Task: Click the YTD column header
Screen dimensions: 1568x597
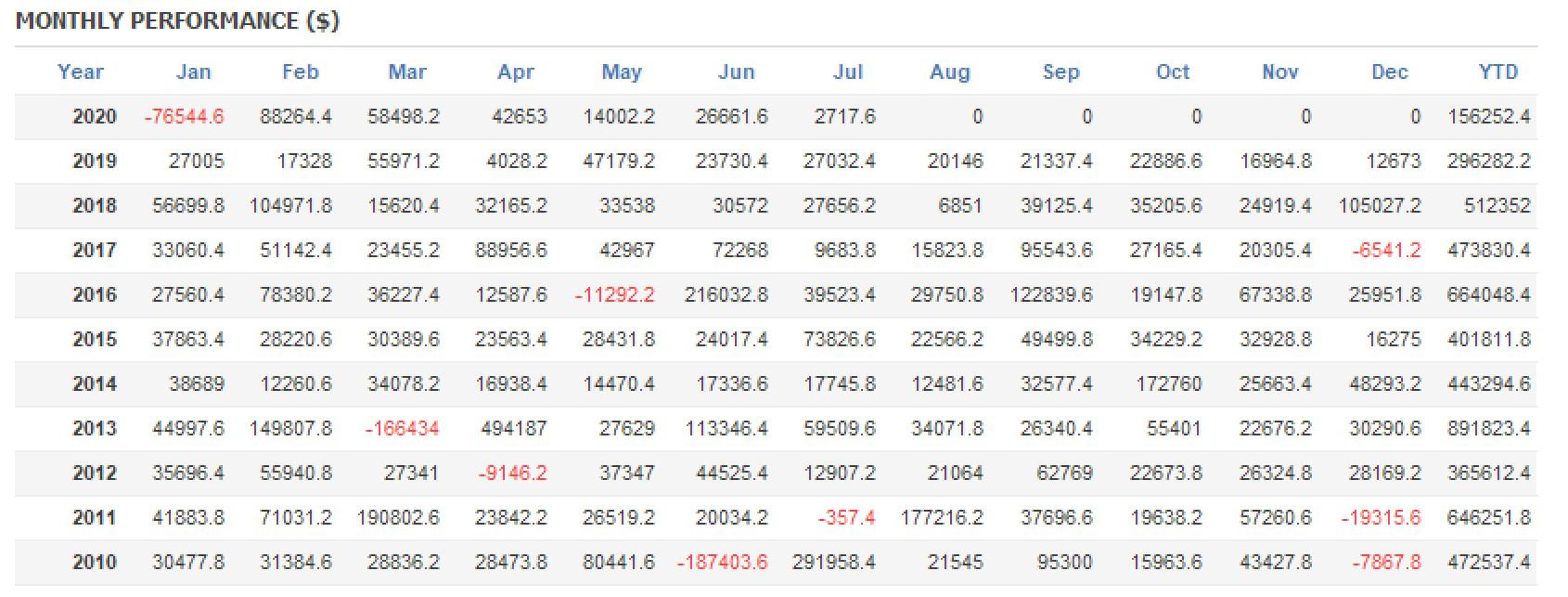Action: pos(1497,72)
